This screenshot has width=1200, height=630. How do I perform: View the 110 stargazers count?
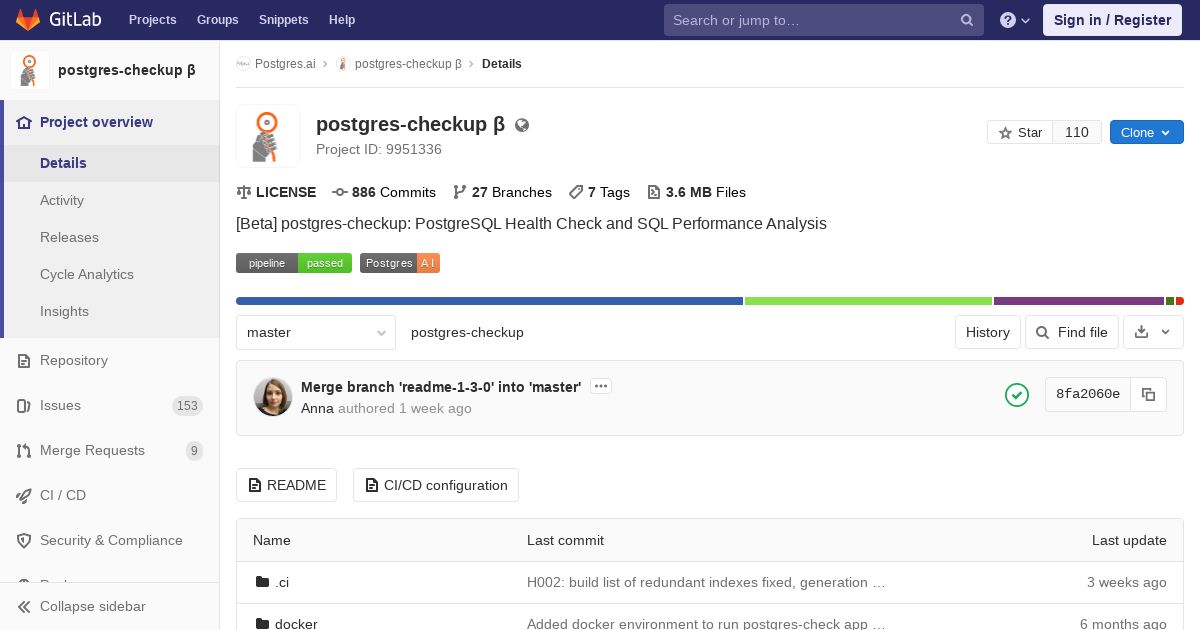pos(1077,132)
